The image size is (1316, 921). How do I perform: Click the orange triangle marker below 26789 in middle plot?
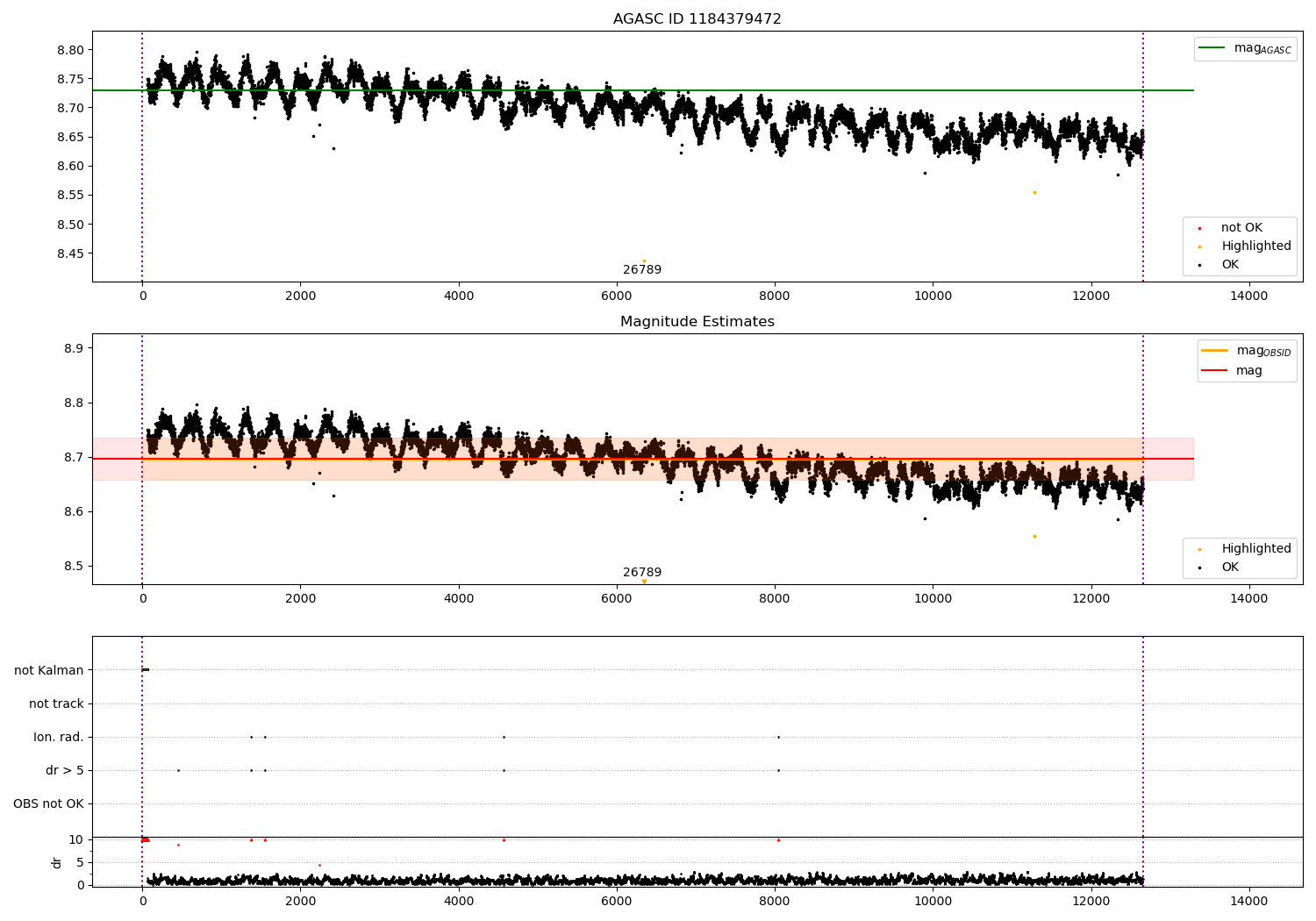pyautogui.click(x=644, y=582)
